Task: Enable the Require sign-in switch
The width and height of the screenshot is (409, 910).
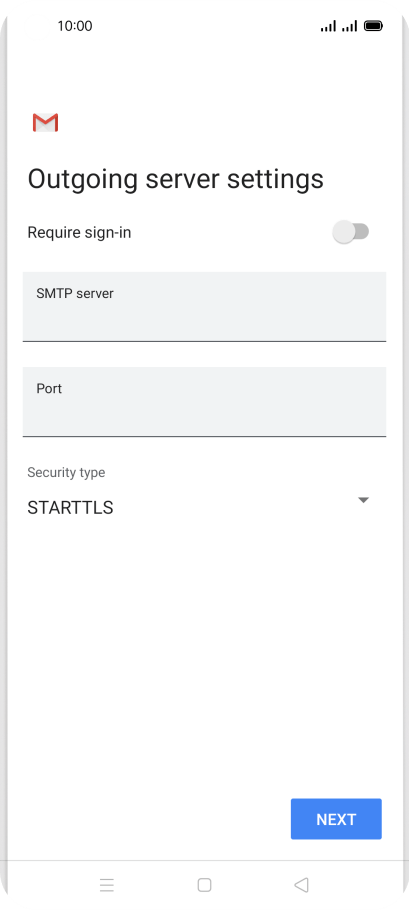Action: pyautogui.click(x=350, y=232)
